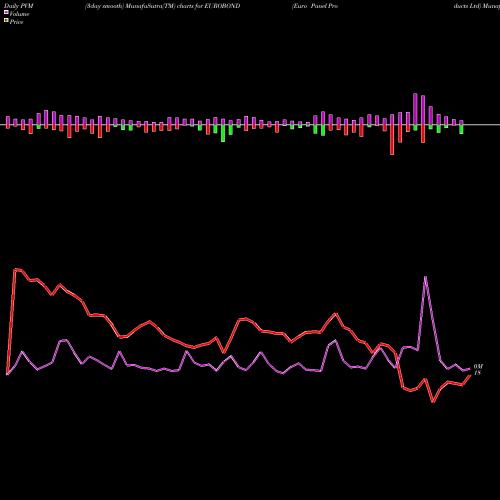Select the Price legend label
Screen dimensions: 500x500
click(16, 22)
